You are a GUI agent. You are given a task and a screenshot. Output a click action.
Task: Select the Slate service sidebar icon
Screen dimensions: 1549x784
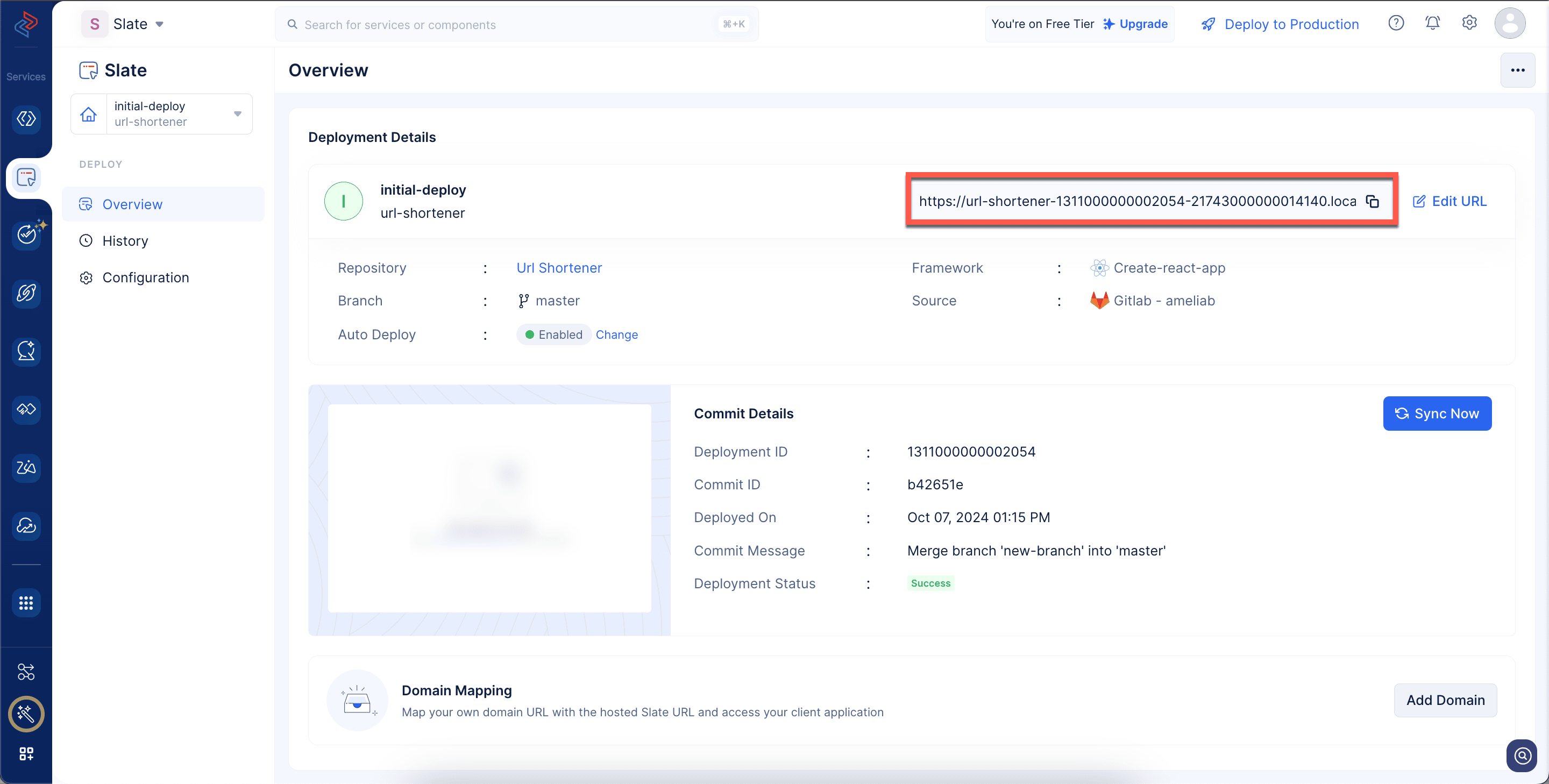point(26,178)
